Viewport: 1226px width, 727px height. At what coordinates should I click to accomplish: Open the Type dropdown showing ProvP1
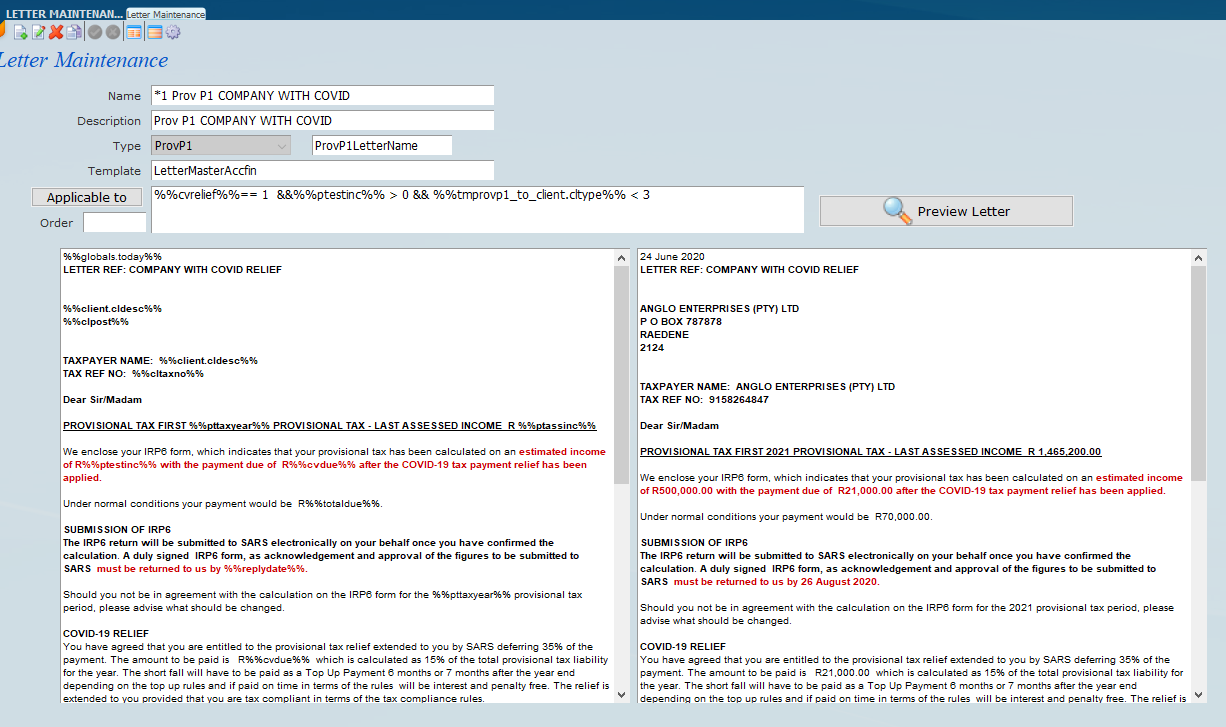(221, 146)
